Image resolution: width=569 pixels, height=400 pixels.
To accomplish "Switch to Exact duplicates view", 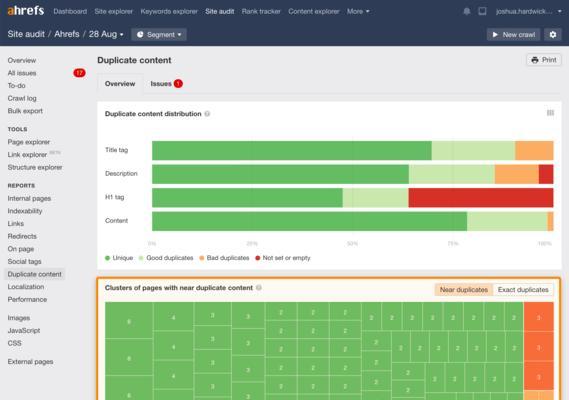I will 523,290.
